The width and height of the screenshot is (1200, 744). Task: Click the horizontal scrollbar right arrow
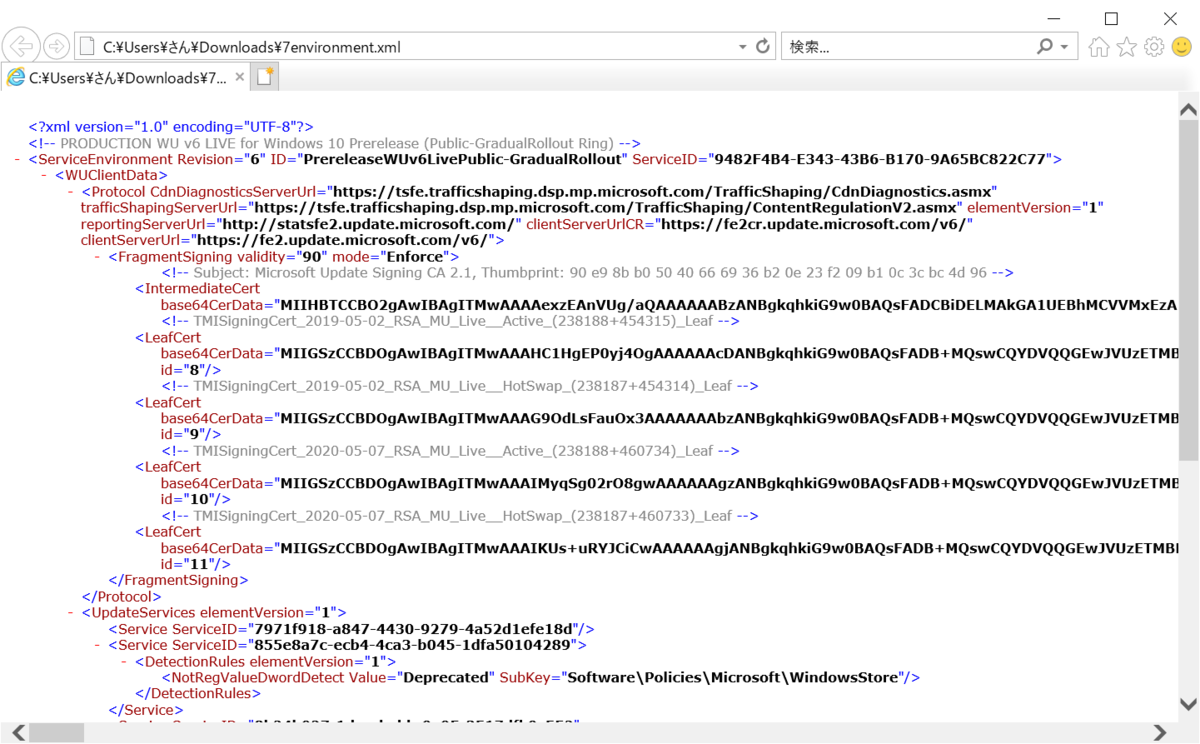(1160, 733)
